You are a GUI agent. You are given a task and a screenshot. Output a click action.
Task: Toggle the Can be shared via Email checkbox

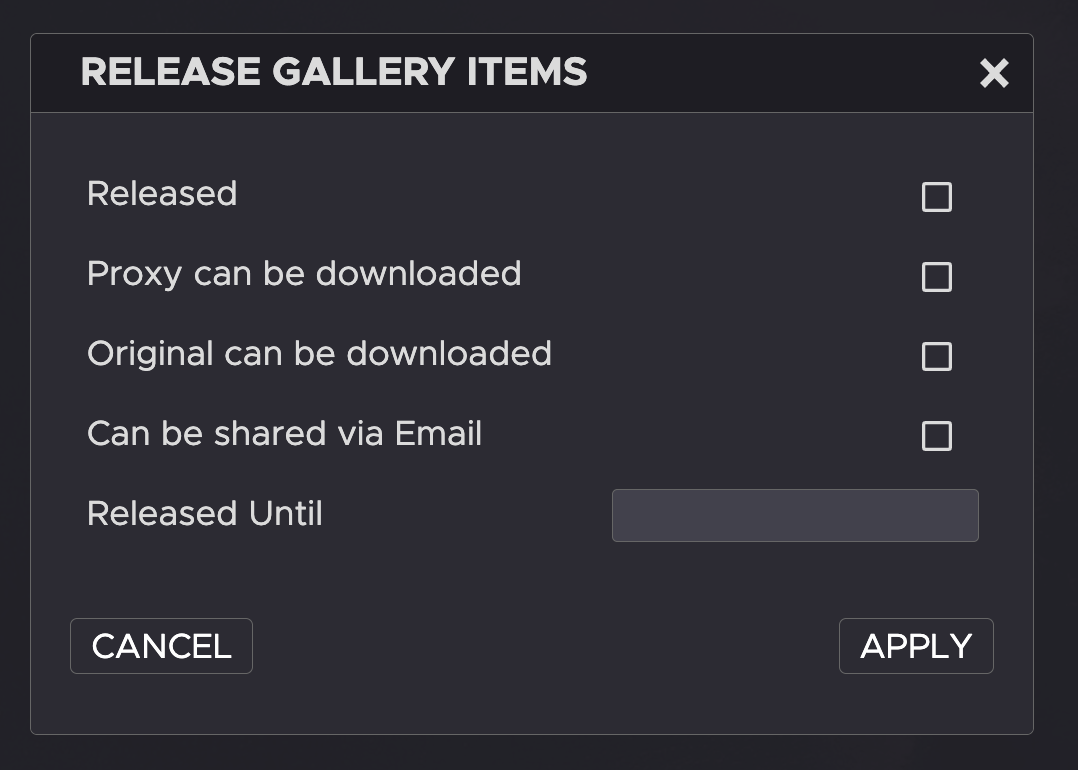tap(936, 436)
